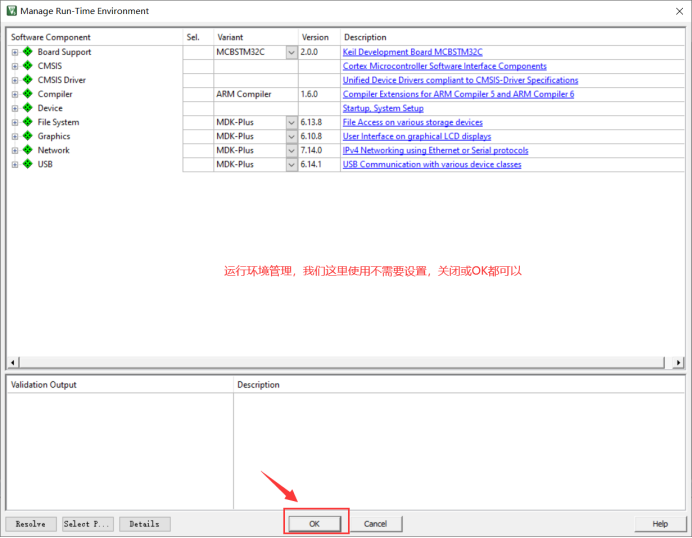
Task: Open File Access on various storage devices link
Action: click(413, 122)
